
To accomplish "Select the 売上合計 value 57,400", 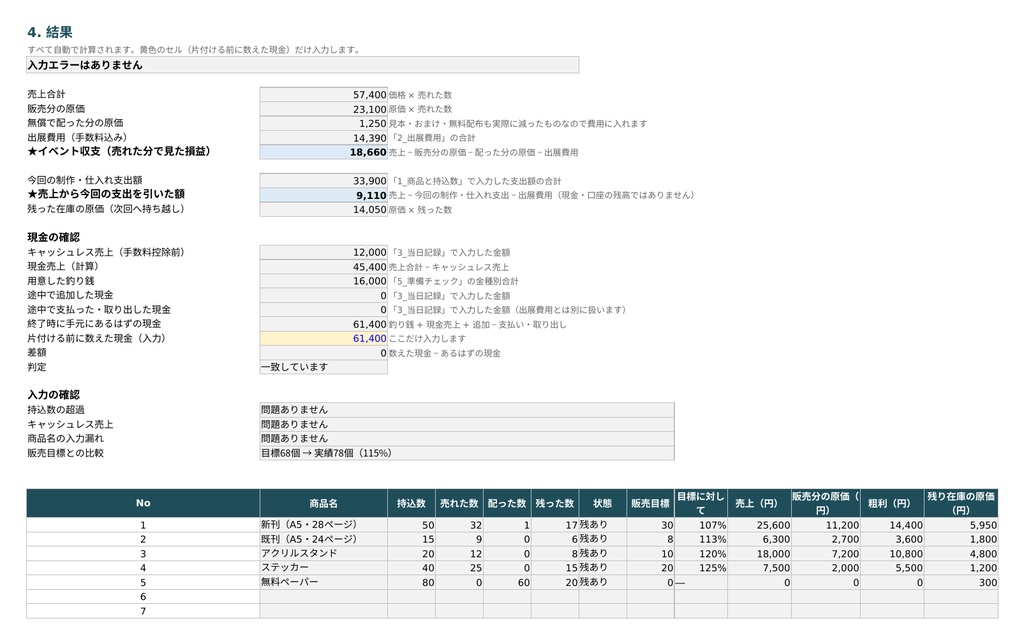I will click(323, 95).
